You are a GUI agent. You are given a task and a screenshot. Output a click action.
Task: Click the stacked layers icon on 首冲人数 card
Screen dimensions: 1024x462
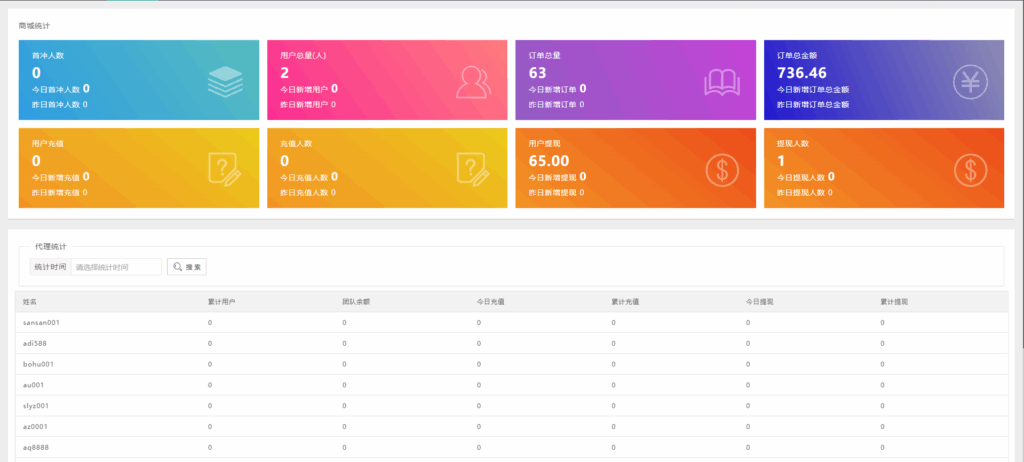[x=225, y=81]
